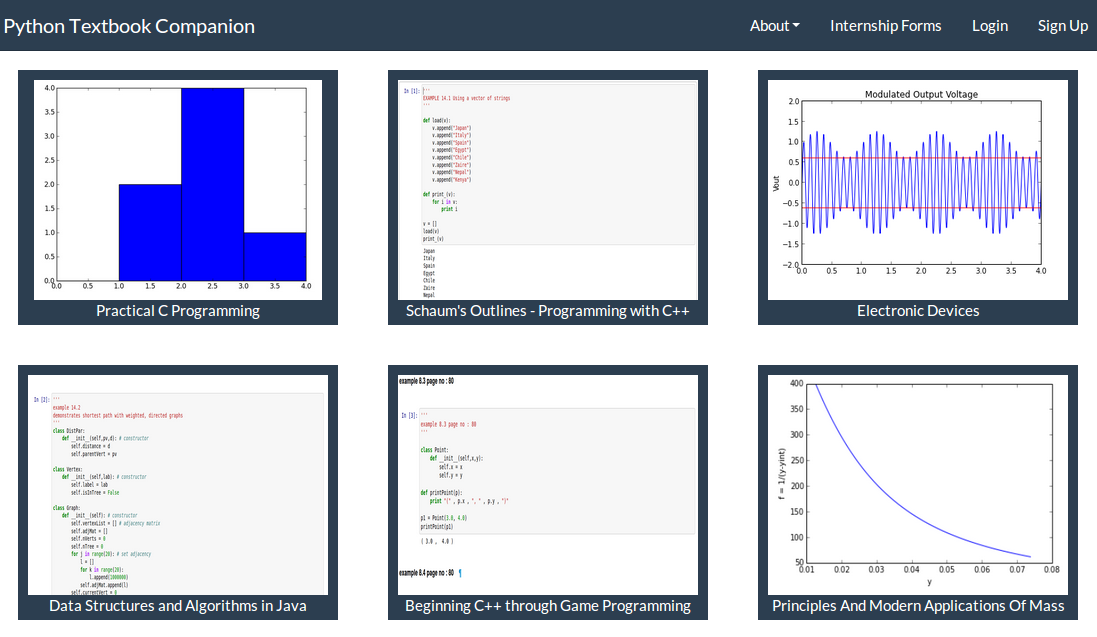
Task: Click the pilcrow anchor beside example 8.4
Action: pos(460,574)
